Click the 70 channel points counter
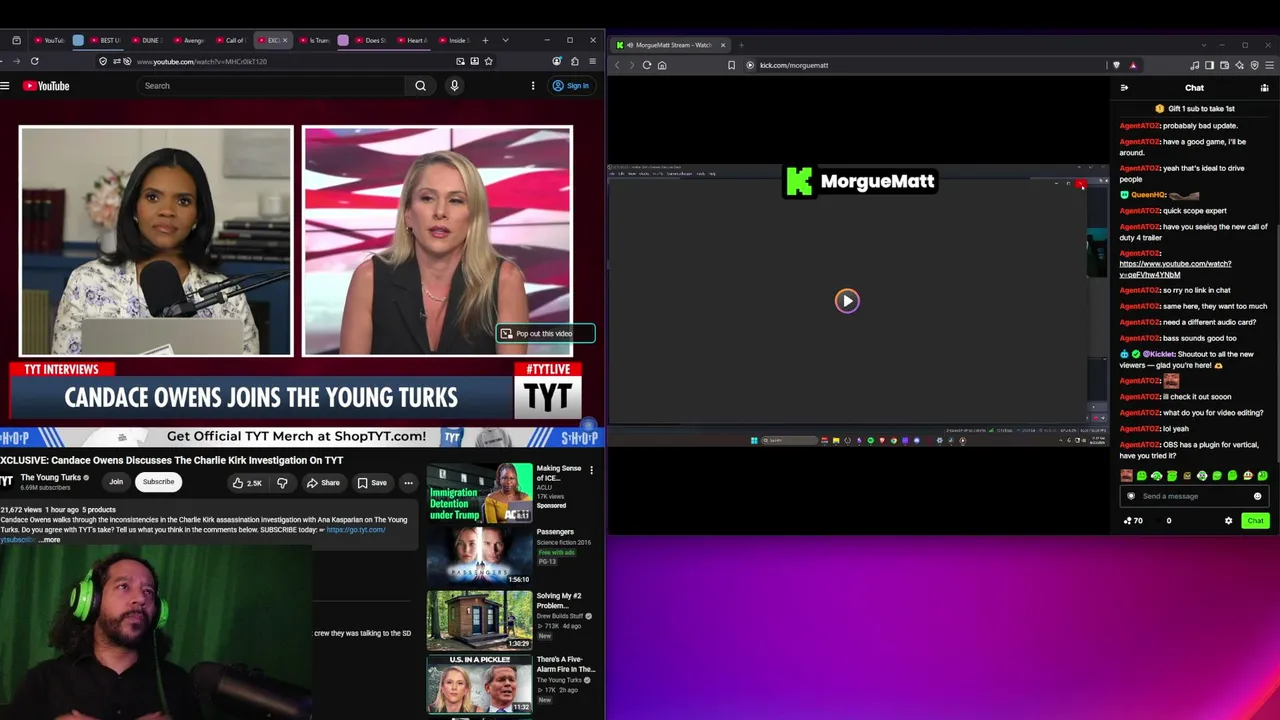 (1134, 521)
